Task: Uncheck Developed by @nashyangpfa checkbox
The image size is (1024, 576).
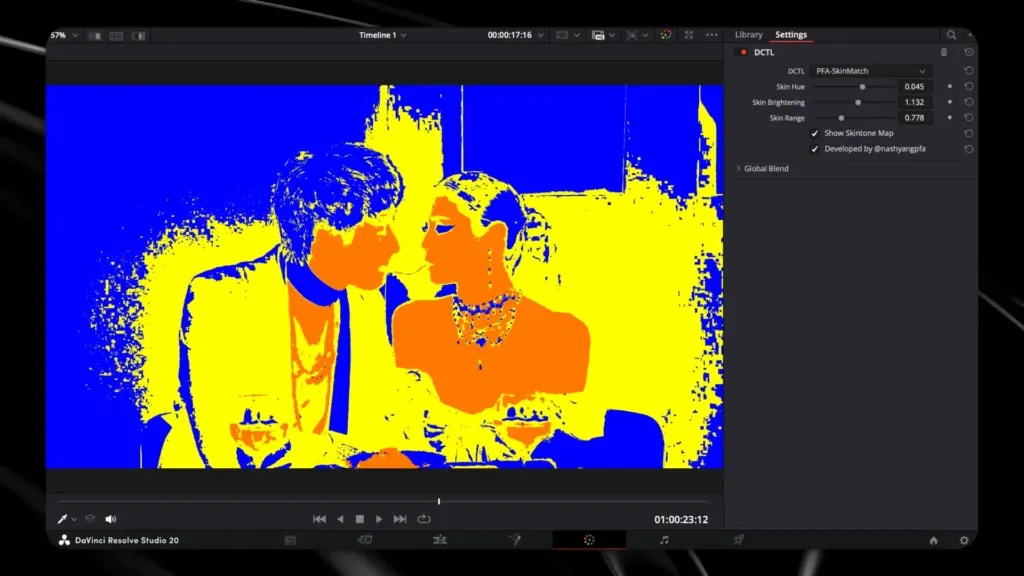Action: pos(814,149)
